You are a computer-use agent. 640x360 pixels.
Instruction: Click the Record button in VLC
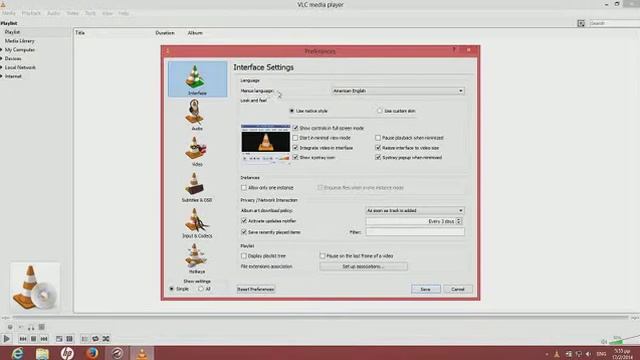pyautogui.click(x=10, y=327)
